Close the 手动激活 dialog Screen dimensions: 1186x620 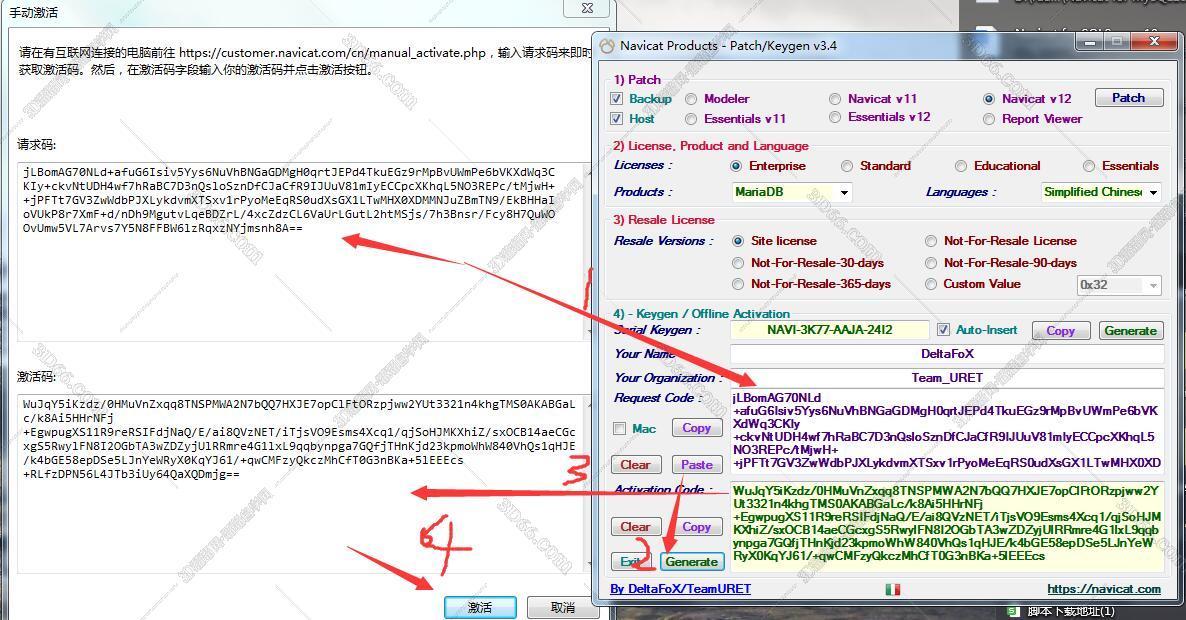587,8
